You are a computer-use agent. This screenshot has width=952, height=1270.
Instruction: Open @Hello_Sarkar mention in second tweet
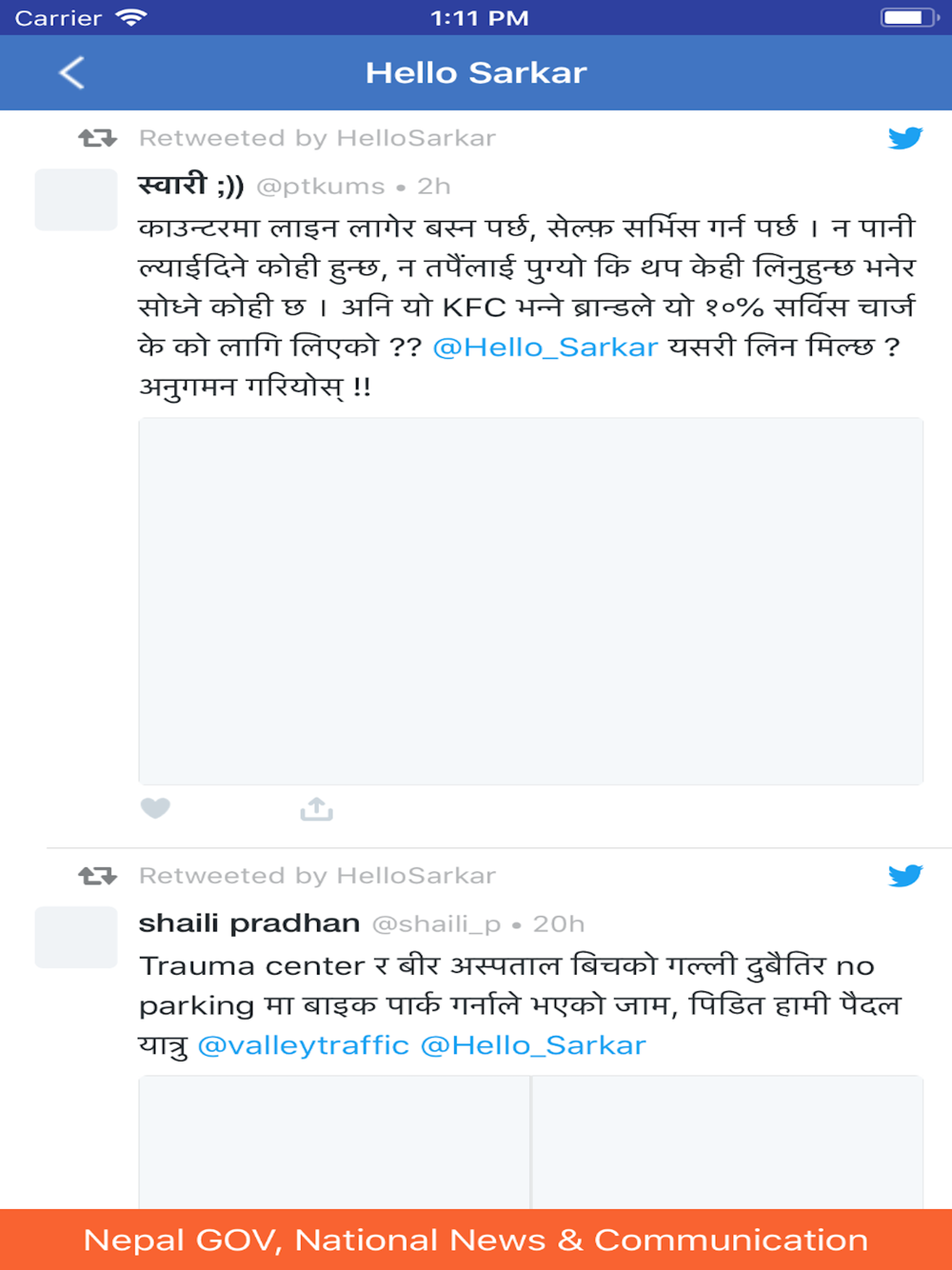click(x=533, y=1045)
